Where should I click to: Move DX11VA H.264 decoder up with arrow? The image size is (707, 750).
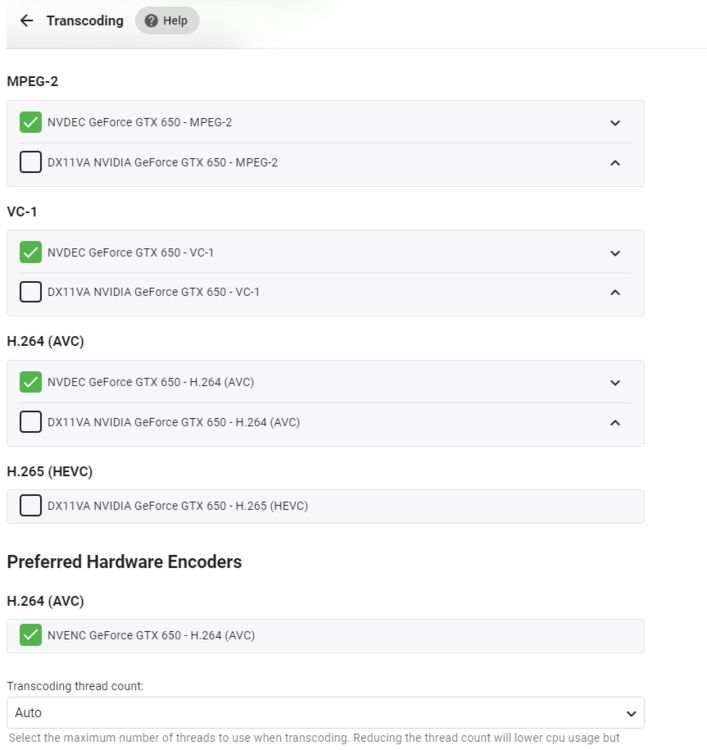click(x=615, y=423)
